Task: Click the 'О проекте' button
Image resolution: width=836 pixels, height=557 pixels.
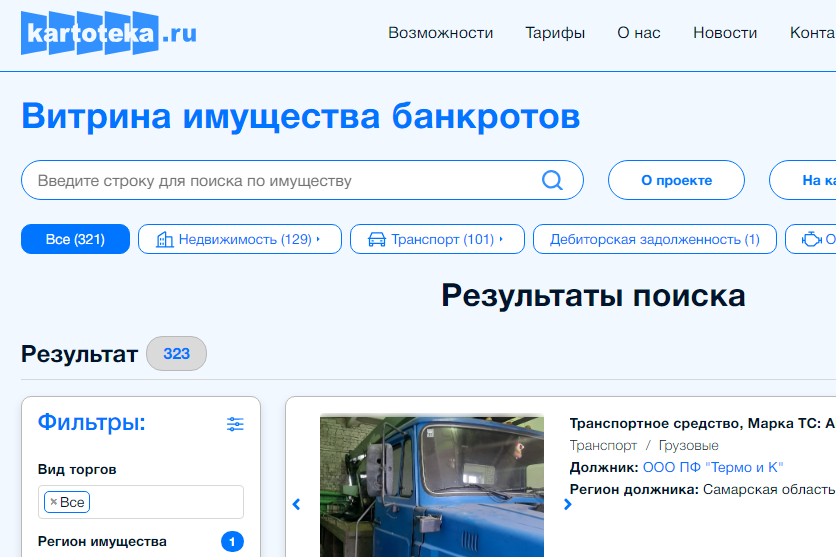Action: (676, 180)
